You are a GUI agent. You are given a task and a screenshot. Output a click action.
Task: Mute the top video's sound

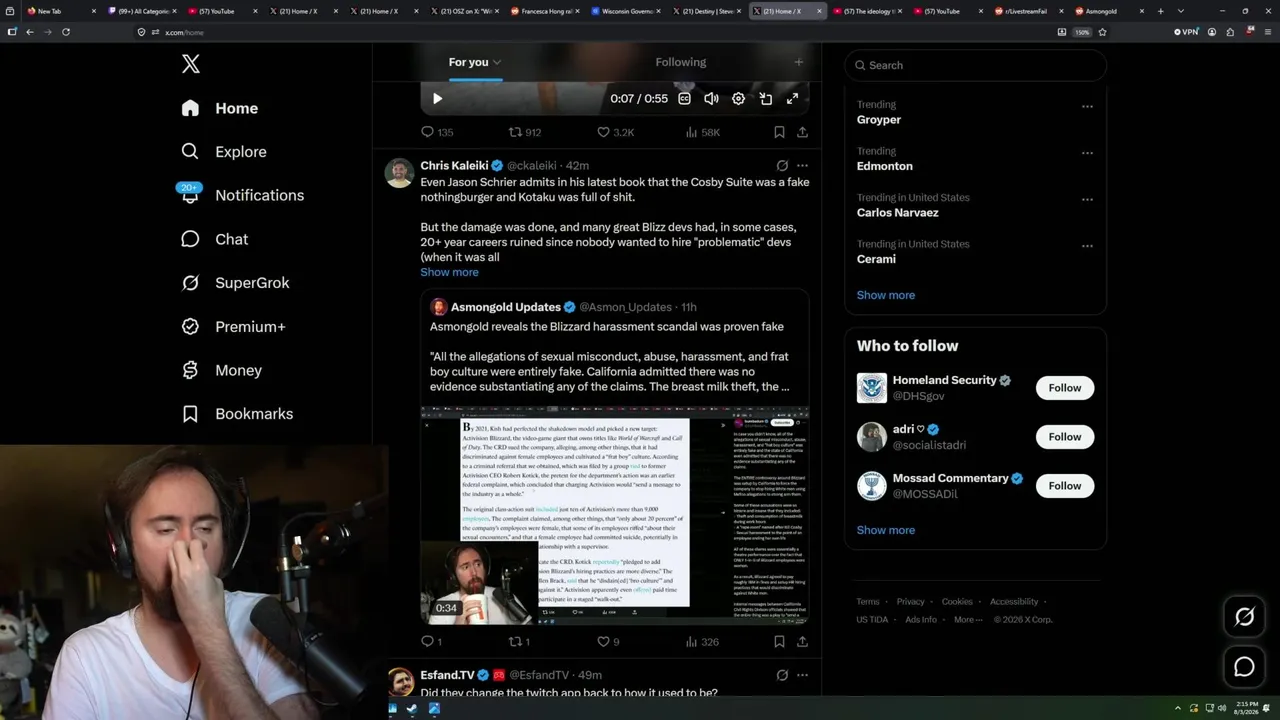point(711,99)
